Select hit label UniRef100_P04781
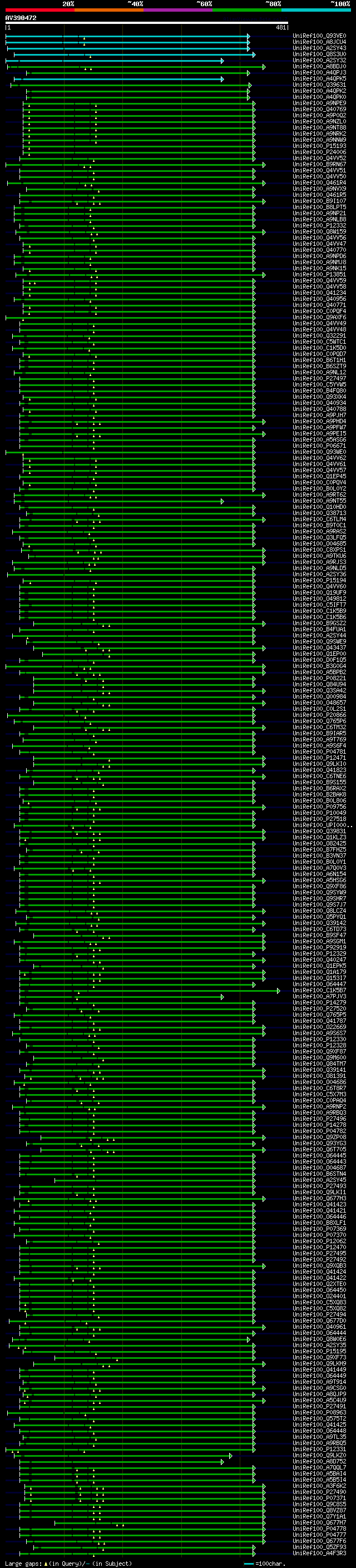Image resolution: width=356 pixels, height=1568 pixels. click(x=319, y=752)
